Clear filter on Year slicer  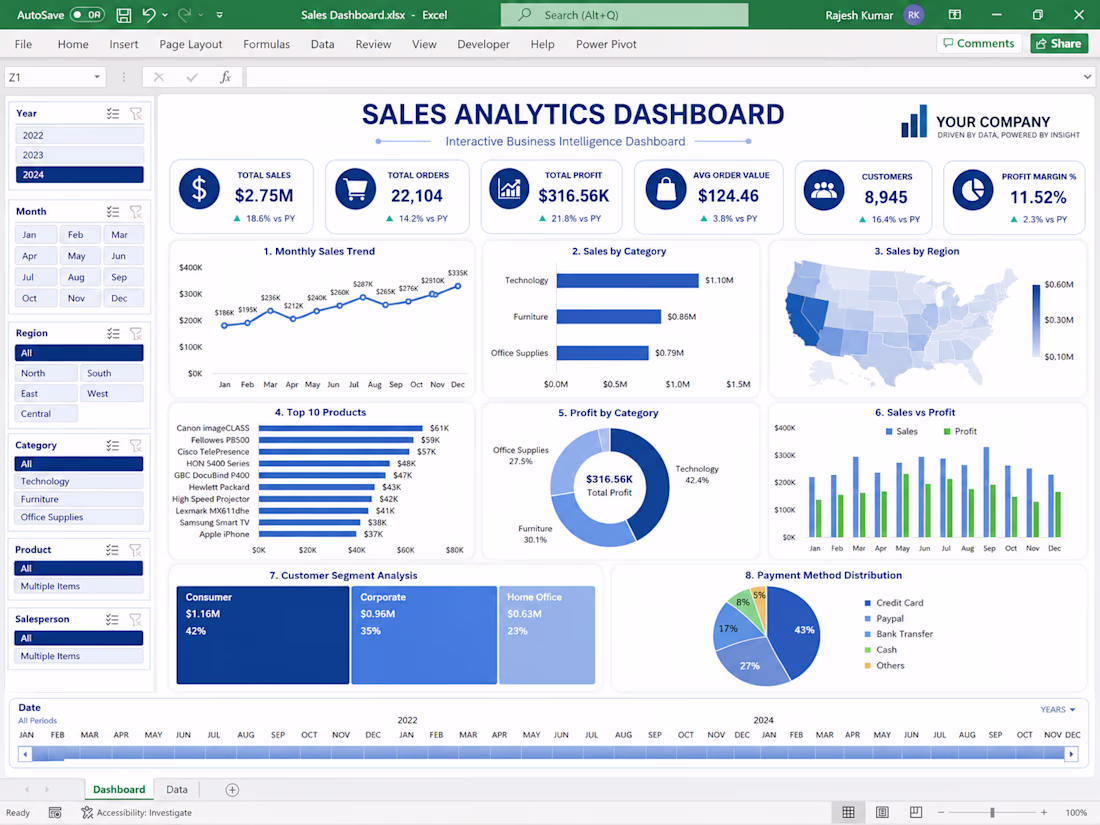[x=136, y=113]
